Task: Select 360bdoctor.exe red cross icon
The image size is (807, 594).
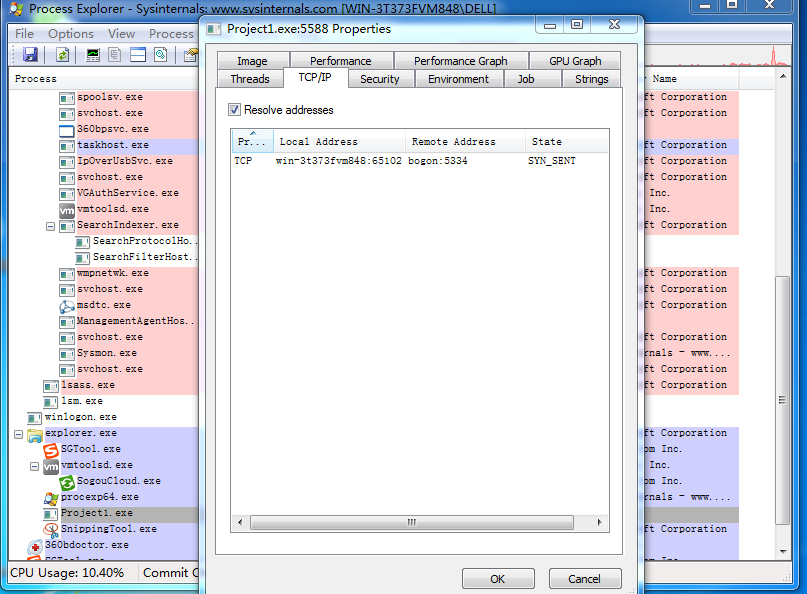Action: [x=34, y=545]
